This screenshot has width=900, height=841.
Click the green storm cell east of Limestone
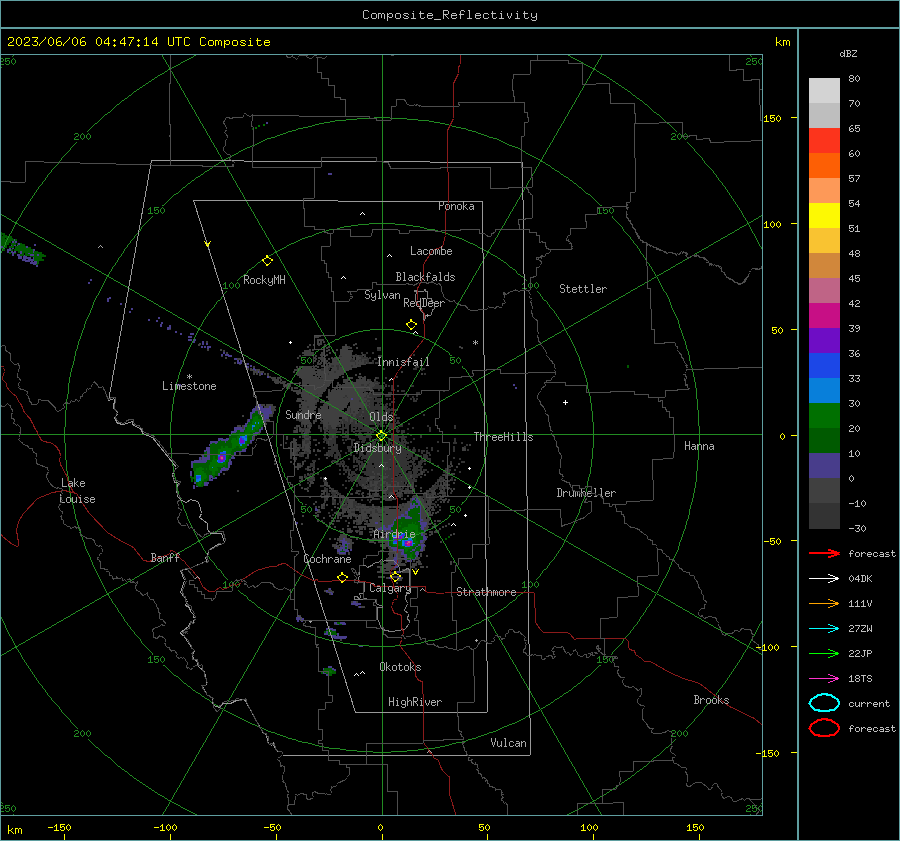[231, 447]
